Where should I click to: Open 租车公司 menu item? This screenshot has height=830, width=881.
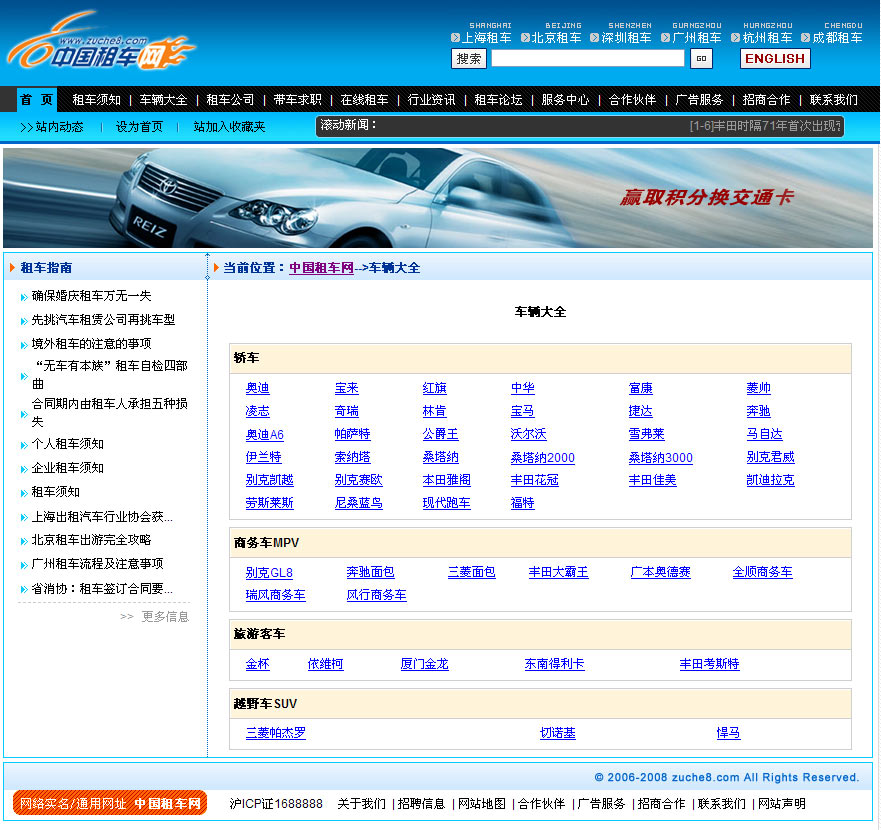click(x=230, y=100)
